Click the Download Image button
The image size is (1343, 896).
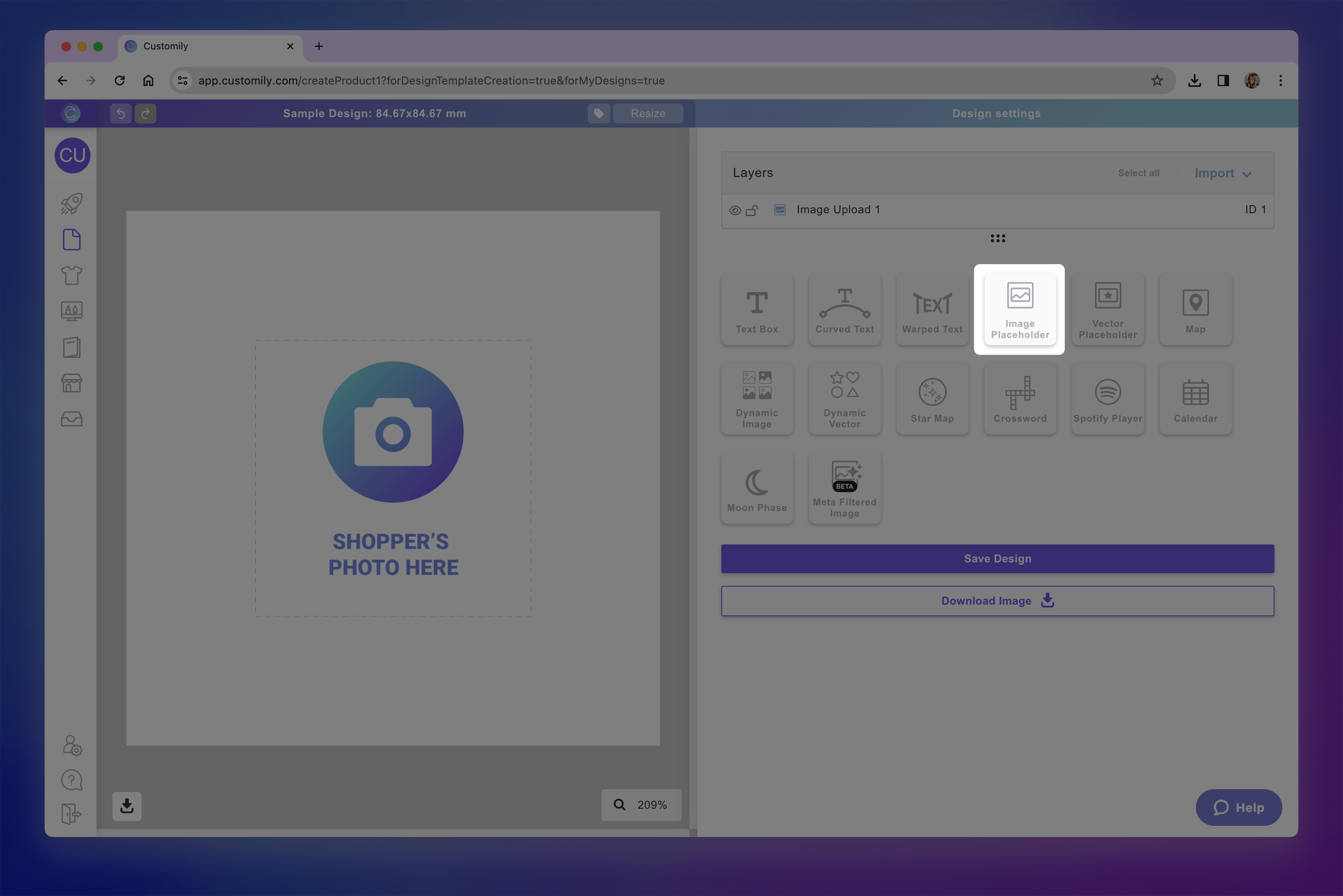[997, 601]
